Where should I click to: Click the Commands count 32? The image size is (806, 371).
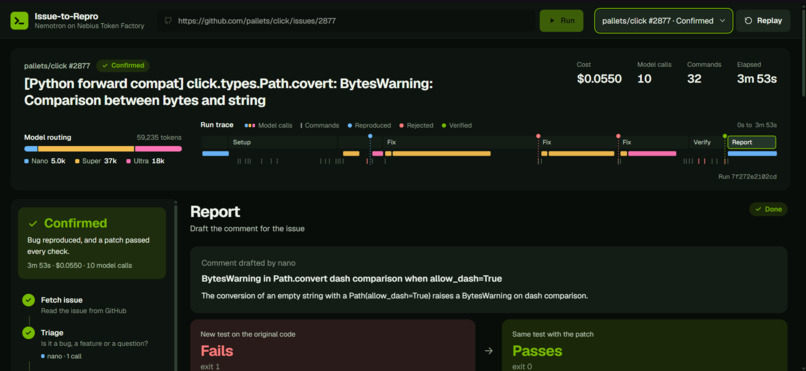[x=695, y=79]
